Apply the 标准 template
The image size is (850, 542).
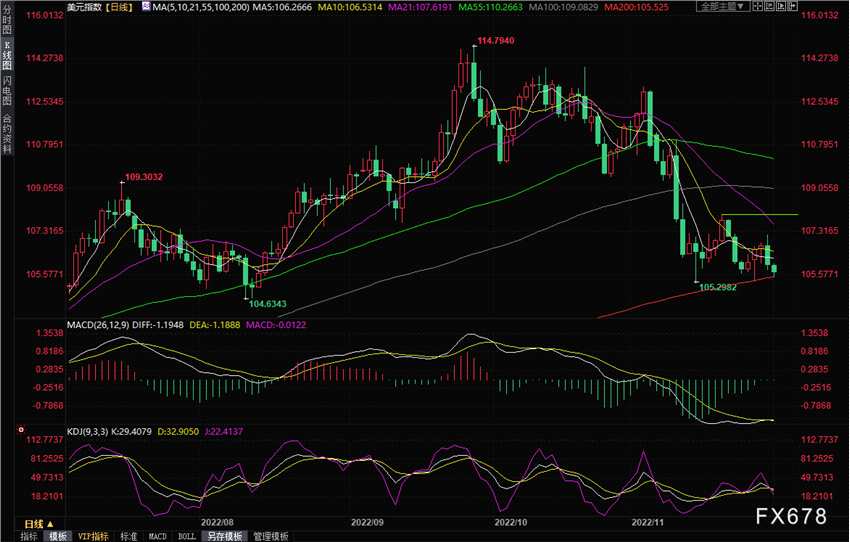pos(128,536)
